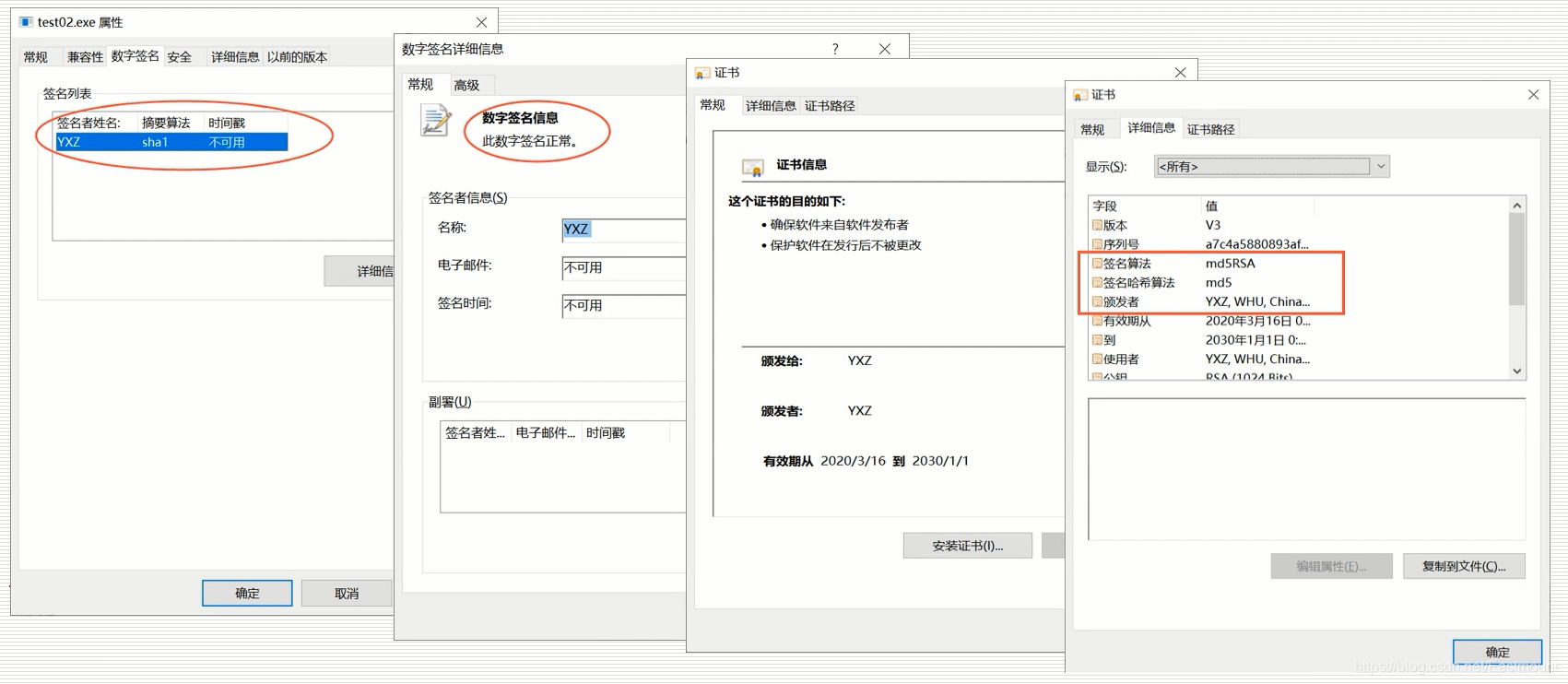Click the 2020年3月16日 value

1257,321
